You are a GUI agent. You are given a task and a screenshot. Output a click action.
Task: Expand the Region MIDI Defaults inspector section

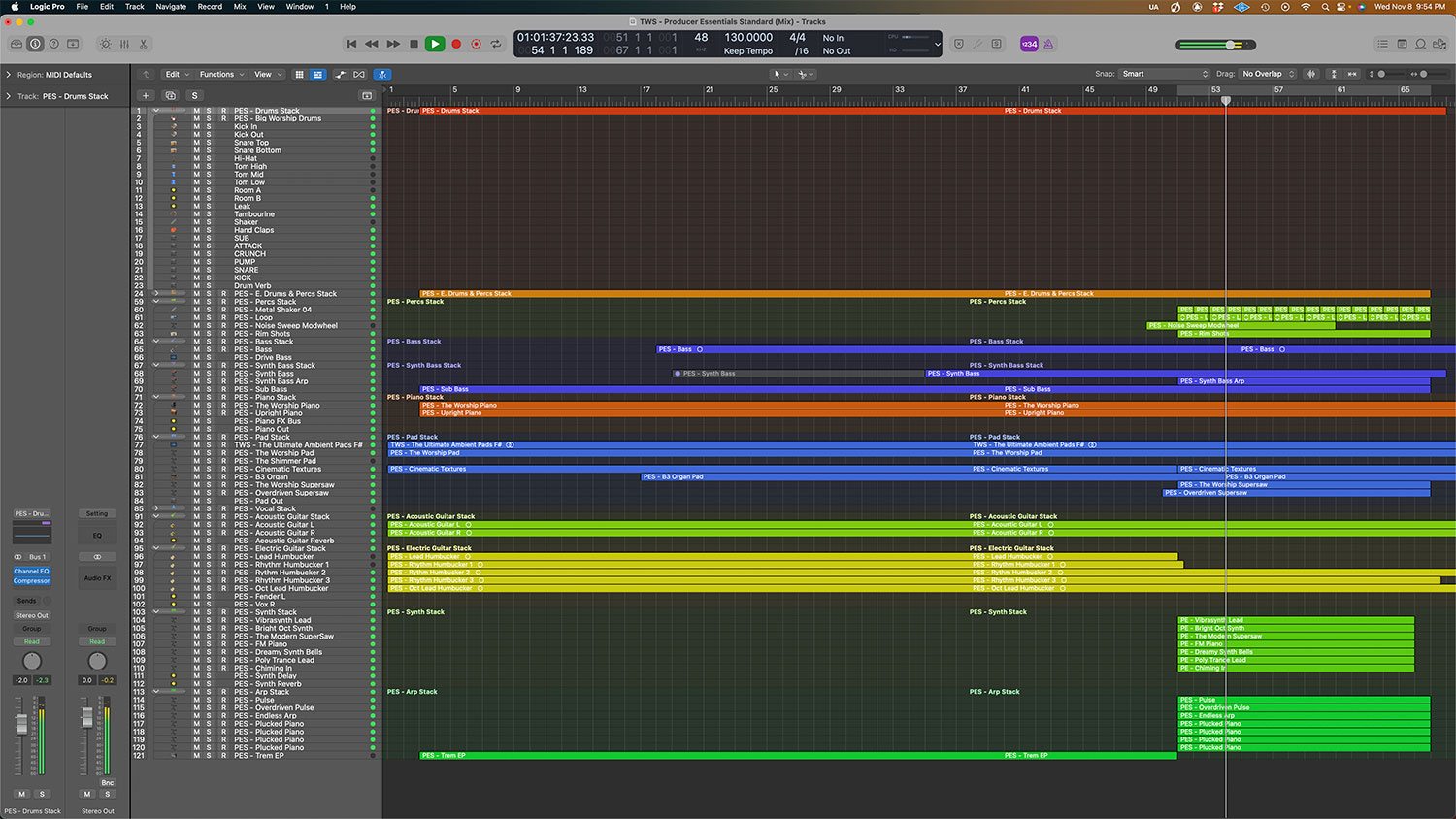coord(9,75)
